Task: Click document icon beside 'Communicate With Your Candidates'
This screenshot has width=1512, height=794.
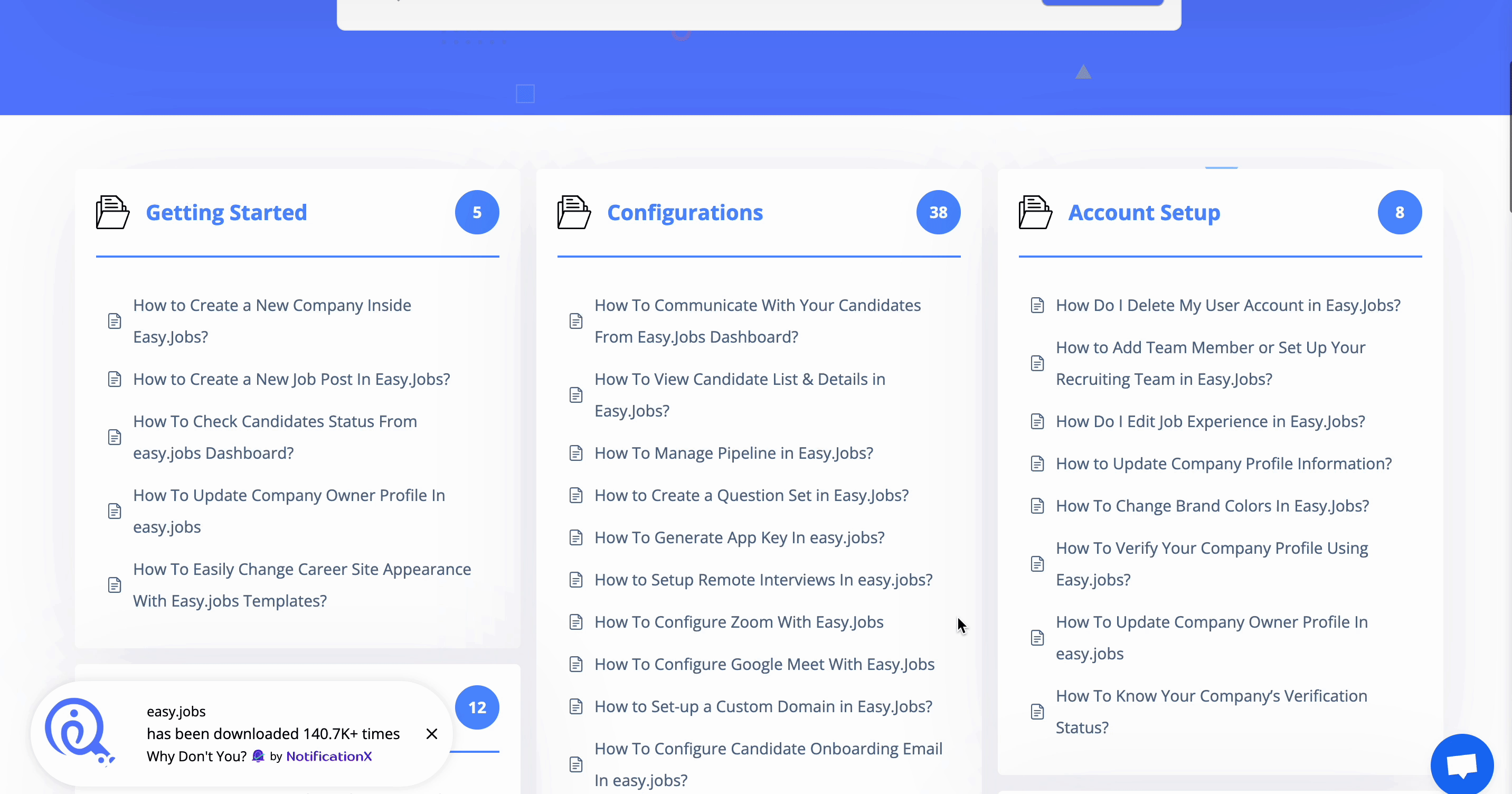Action: [x=576, y=321]
